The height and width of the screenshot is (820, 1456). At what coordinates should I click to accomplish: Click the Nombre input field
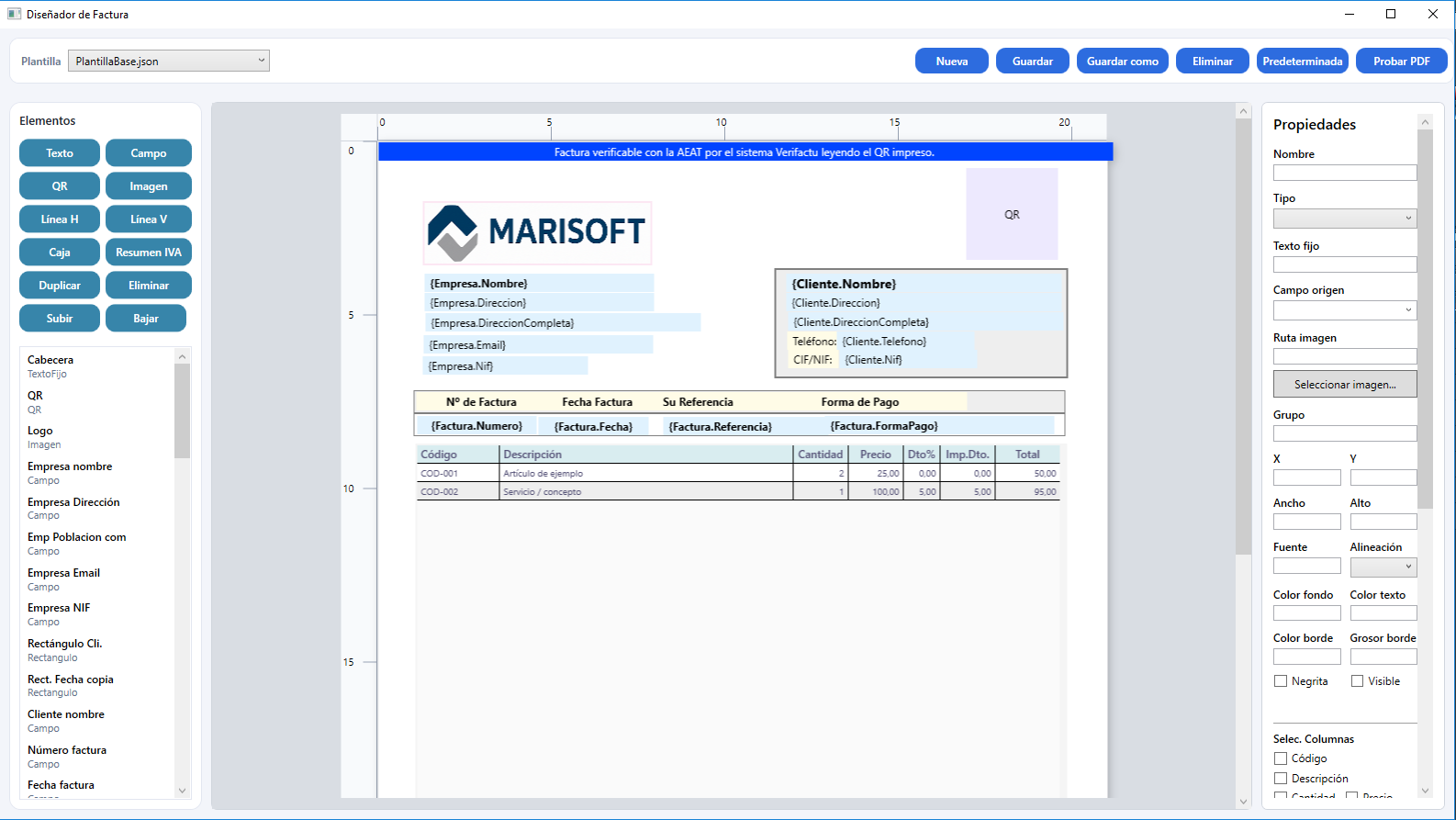pyautogui.click(x=1345, y=173)
